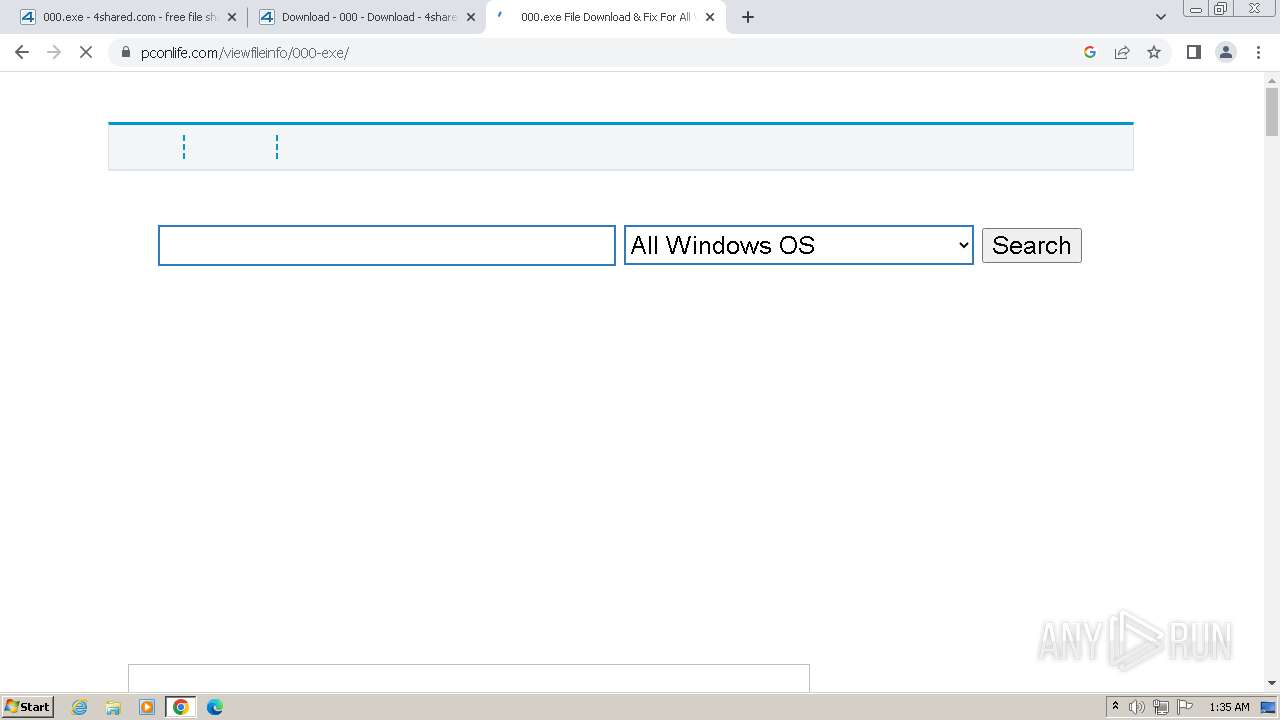Viewport: 1280px width, 720px height.
Task: Open the tab search dropdown arrow
Action: point(1161,17)
